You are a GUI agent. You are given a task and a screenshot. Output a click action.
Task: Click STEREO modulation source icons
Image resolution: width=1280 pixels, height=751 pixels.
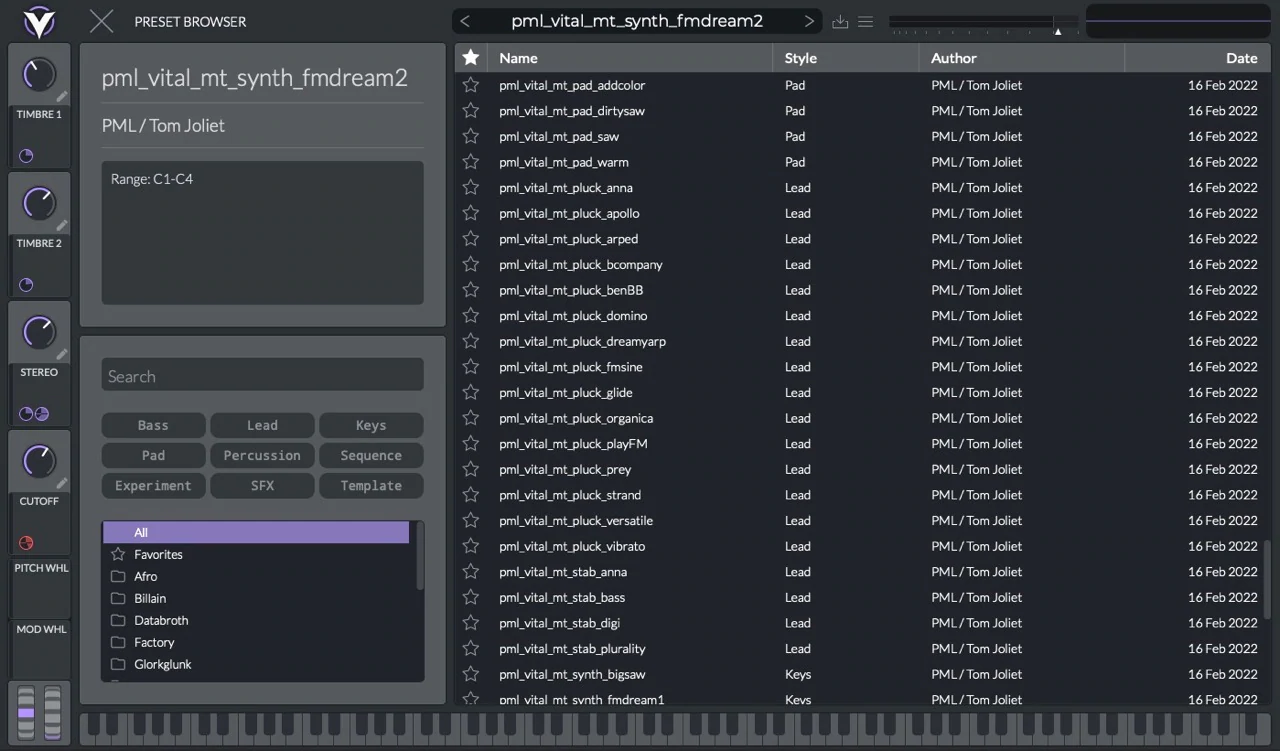pos(34,414)
